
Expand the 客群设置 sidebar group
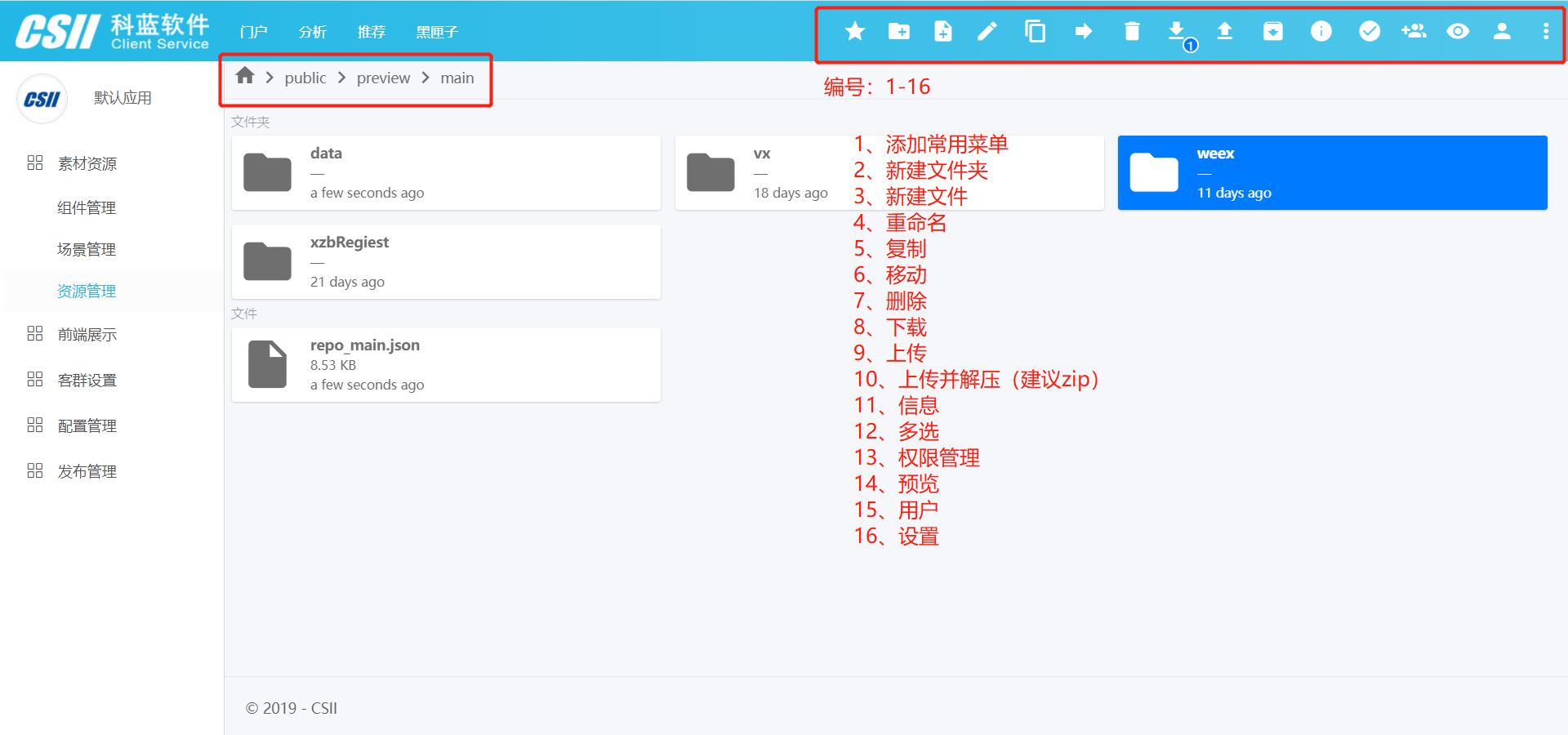87,380
